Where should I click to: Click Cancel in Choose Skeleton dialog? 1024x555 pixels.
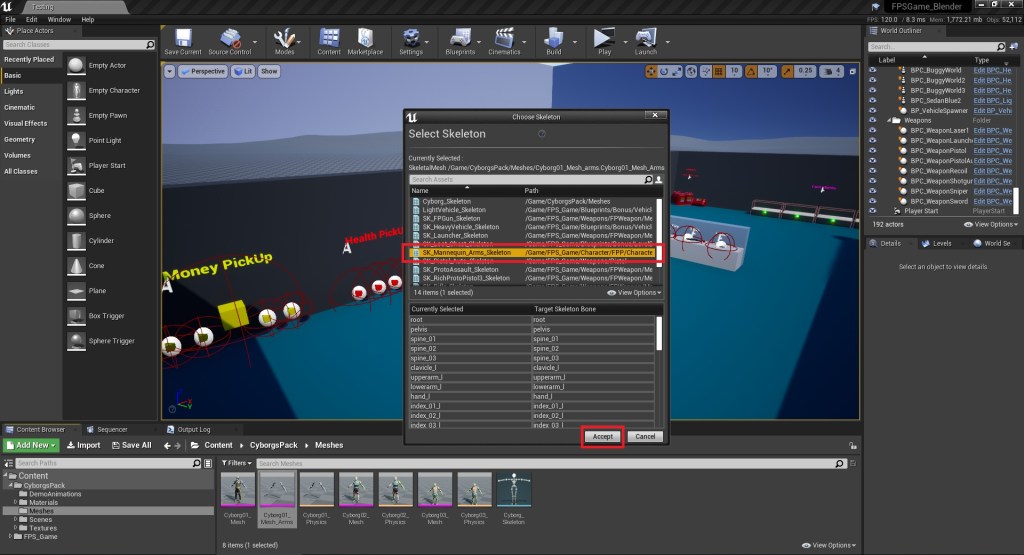coord(645,437)
